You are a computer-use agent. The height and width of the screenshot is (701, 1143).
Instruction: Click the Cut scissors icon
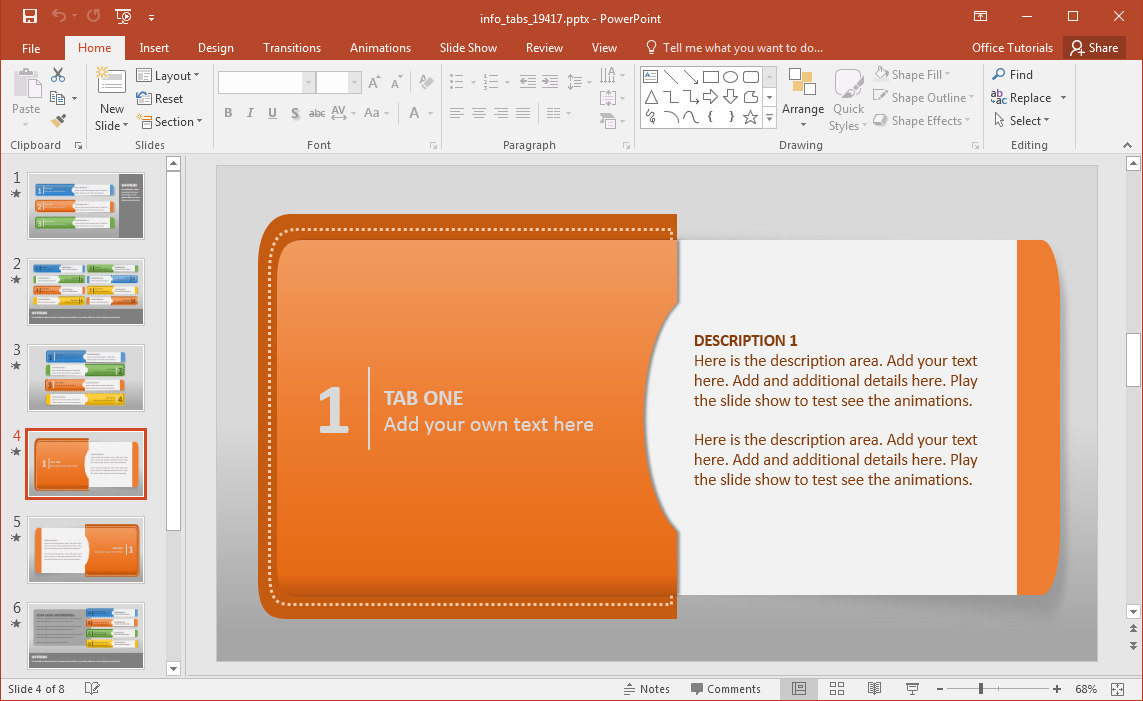pyautogui.click(x=58, y=75)
